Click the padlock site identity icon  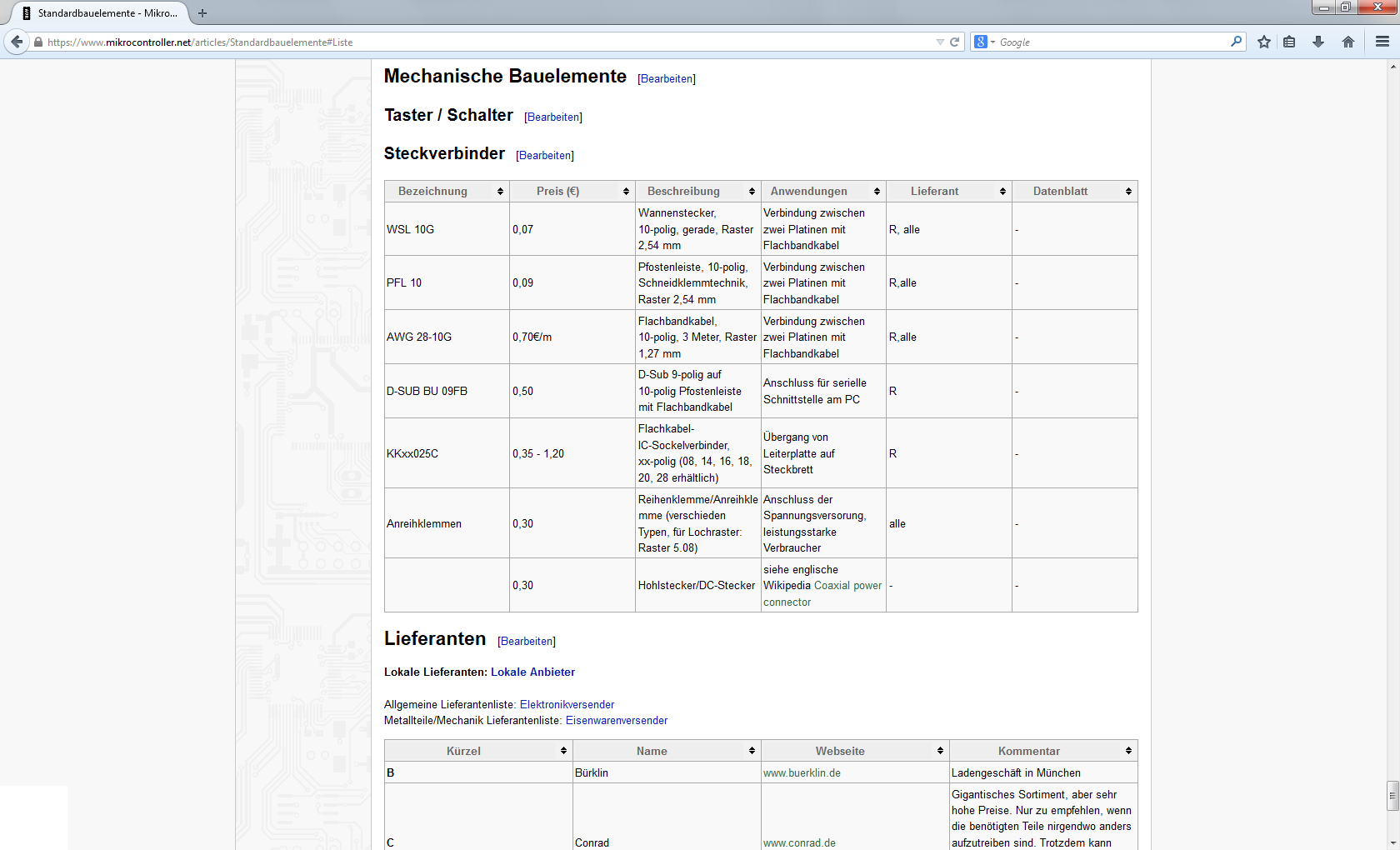[38, 42]
